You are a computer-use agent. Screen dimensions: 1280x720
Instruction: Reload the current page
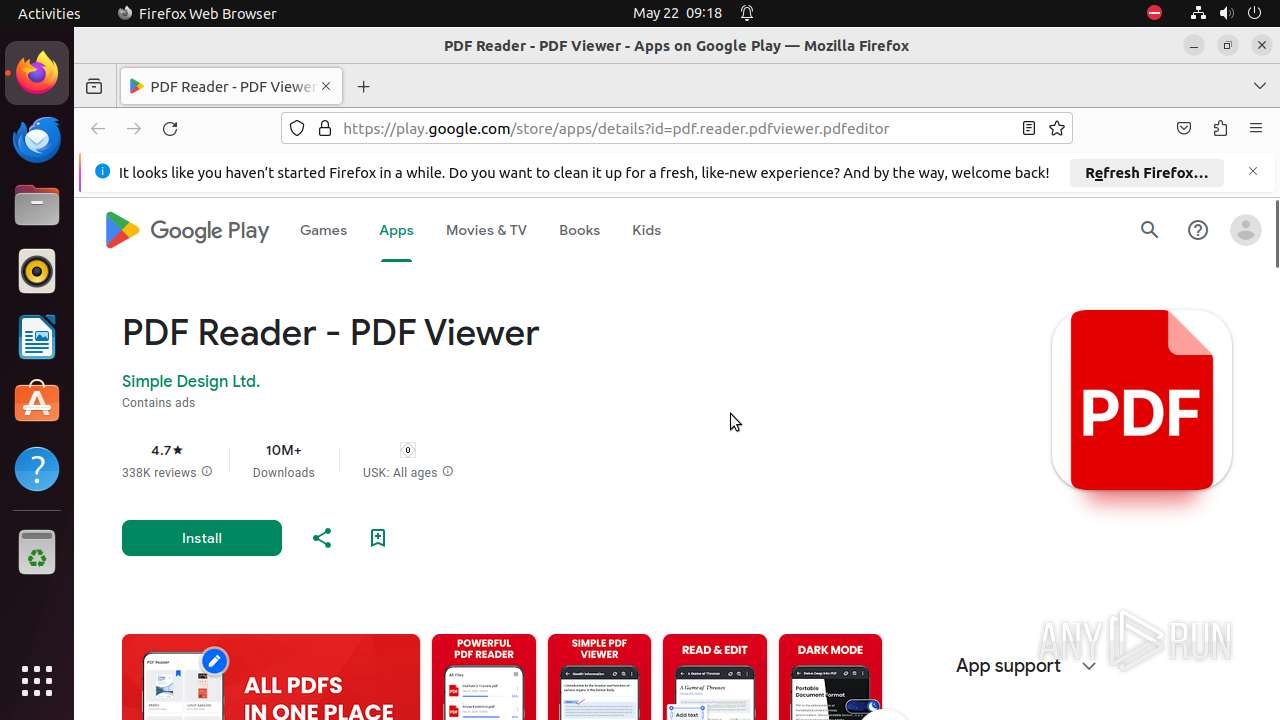point(170,128)
